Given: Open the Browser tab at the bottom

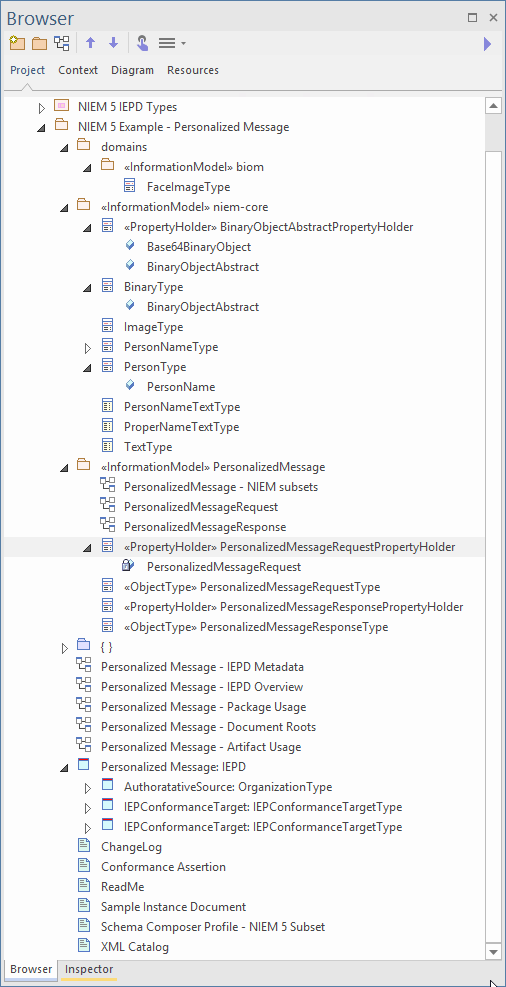Looking at the screenshot, I should click(31, 969).
